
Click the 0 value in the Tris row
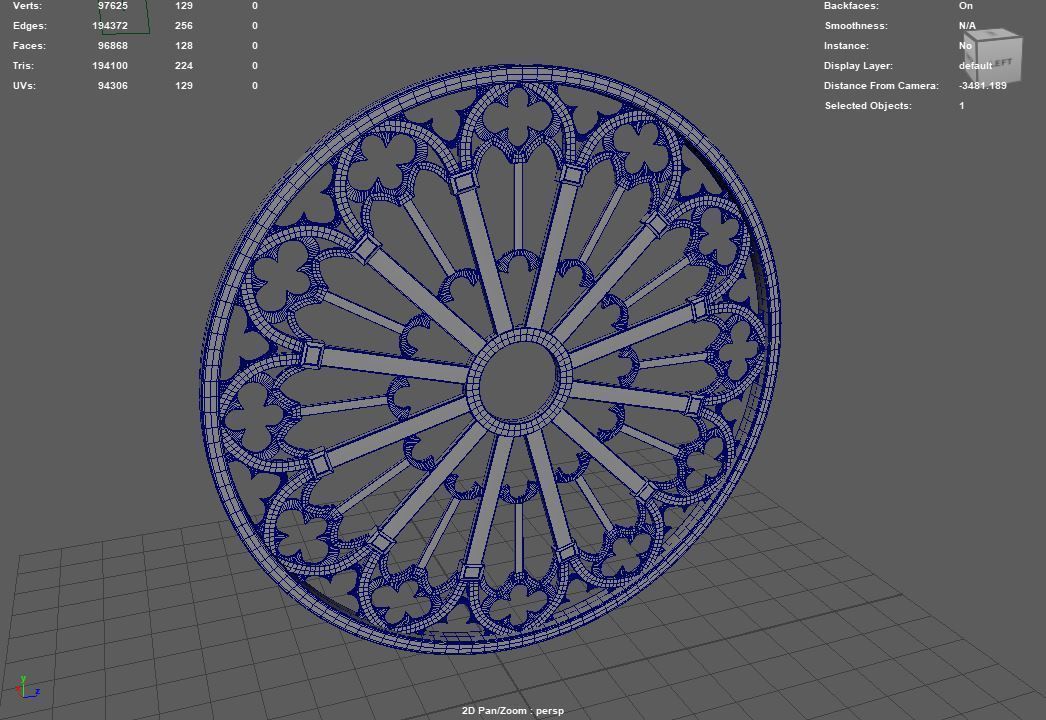coord(255,65)
